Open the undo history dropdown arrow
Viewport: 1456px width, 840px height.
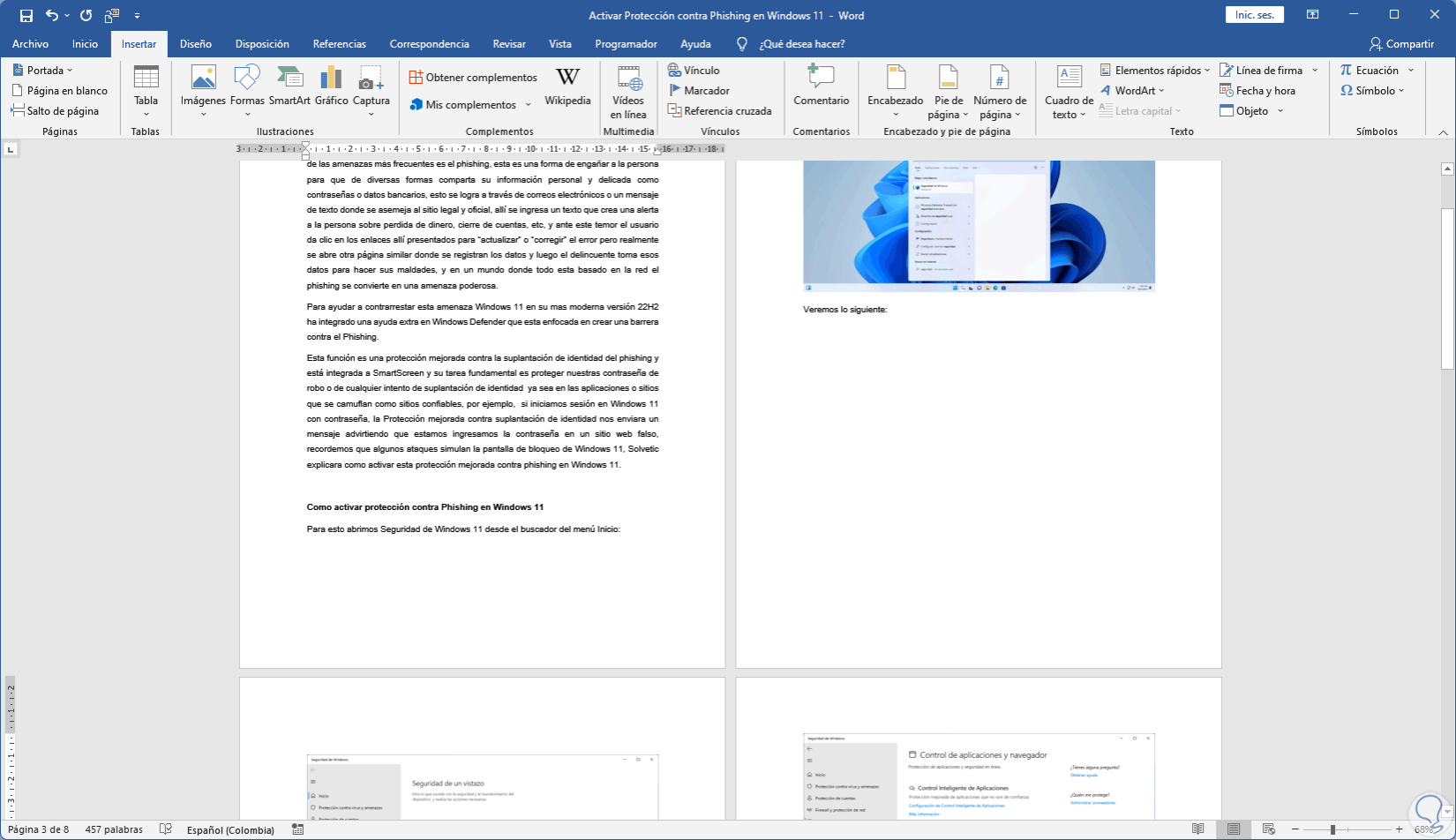pos(67,16)
